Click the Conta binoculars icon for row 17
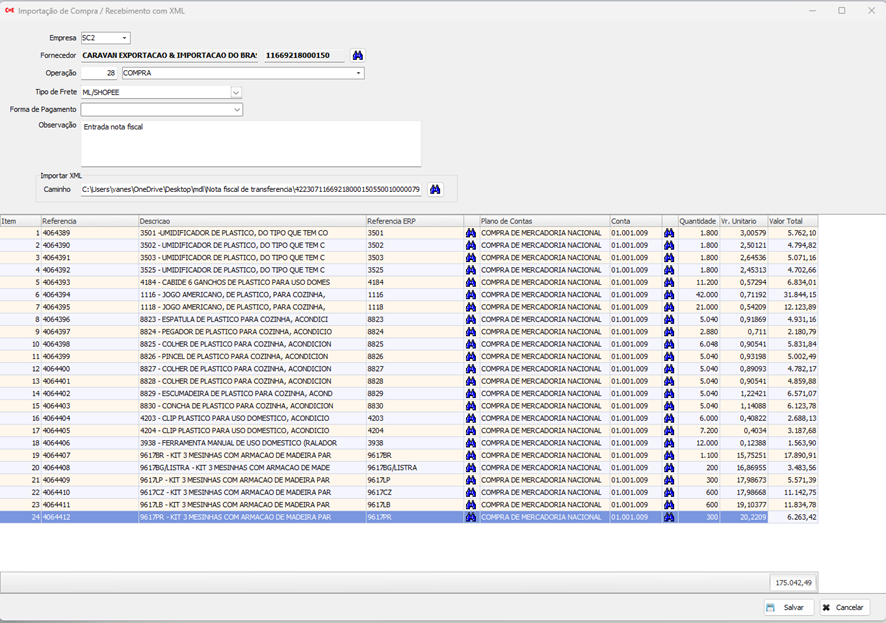The height and width of the screenshot is (623, 886). point(669,431)
